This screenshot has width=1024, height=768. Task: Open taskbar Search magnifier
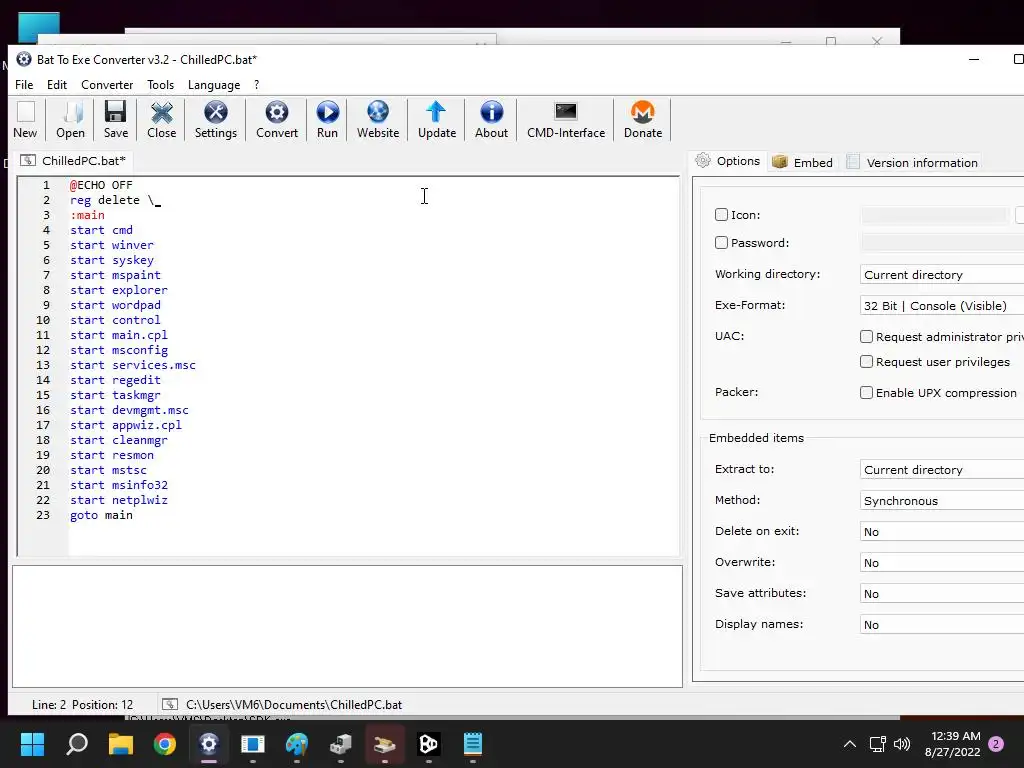(x=77, y=744)
